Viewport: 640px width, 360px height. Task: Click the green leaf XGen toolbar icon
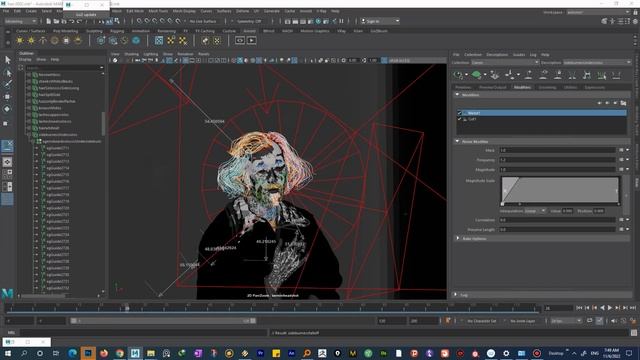(x=476, y=74)
